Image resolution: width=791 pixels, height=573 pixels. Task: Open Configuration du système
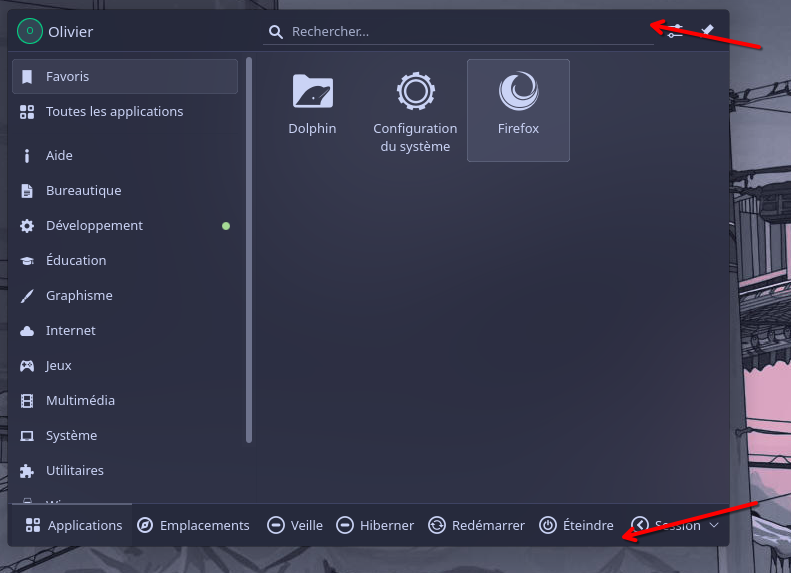(415, 110)
